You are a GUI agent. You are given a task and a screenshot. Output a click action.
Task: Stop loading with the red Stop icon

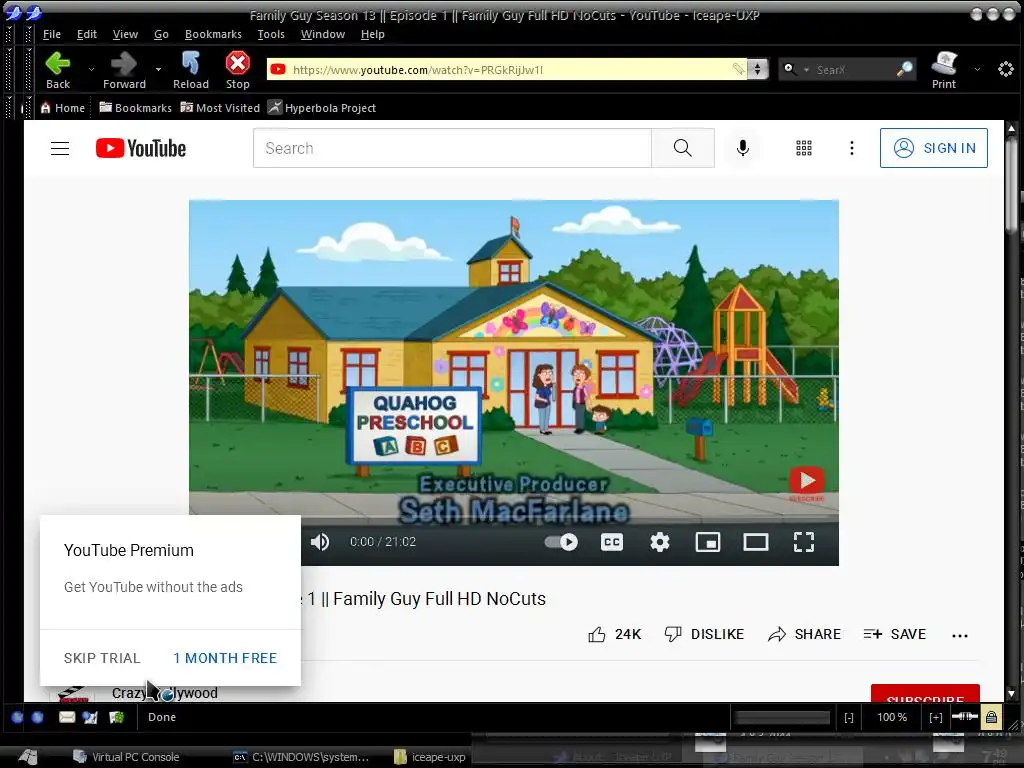pyautogui.click(x=238, y=69)
